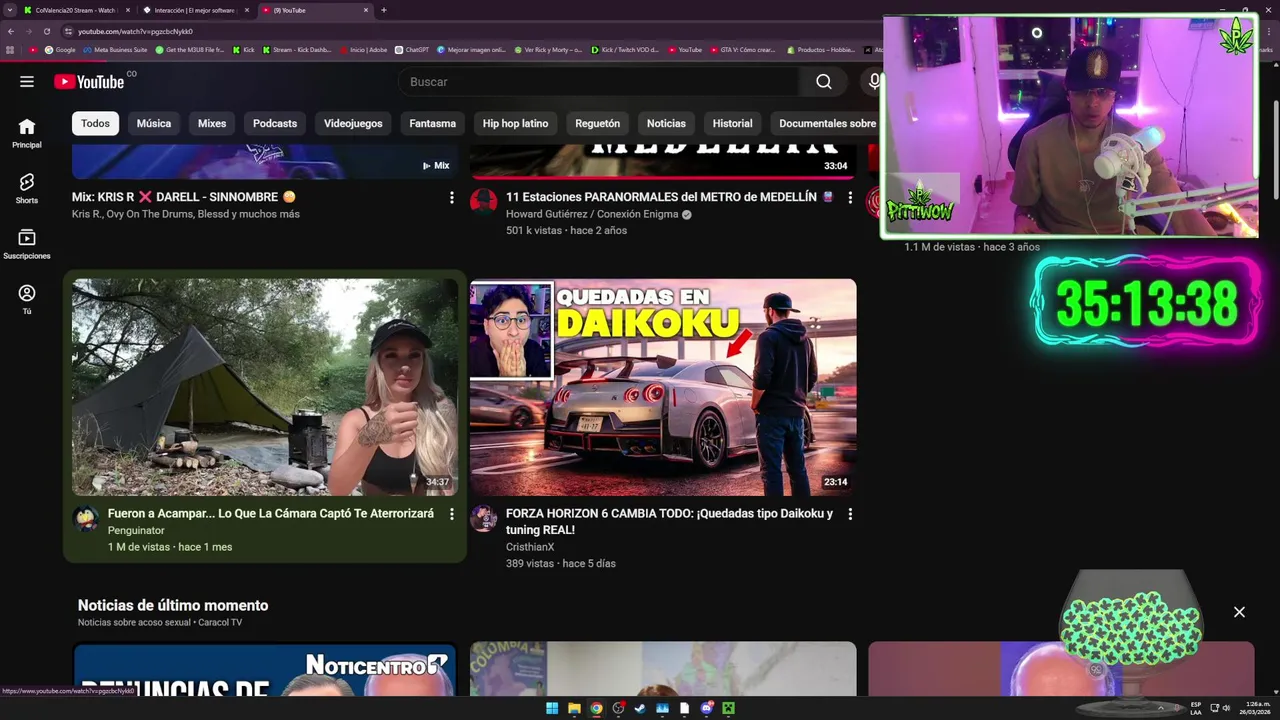The width and height of the screenshot is (1280, 720).
Task: Open FORZA HORIZON 6 CAMBIA TODO title
Action: pos(669,521)
